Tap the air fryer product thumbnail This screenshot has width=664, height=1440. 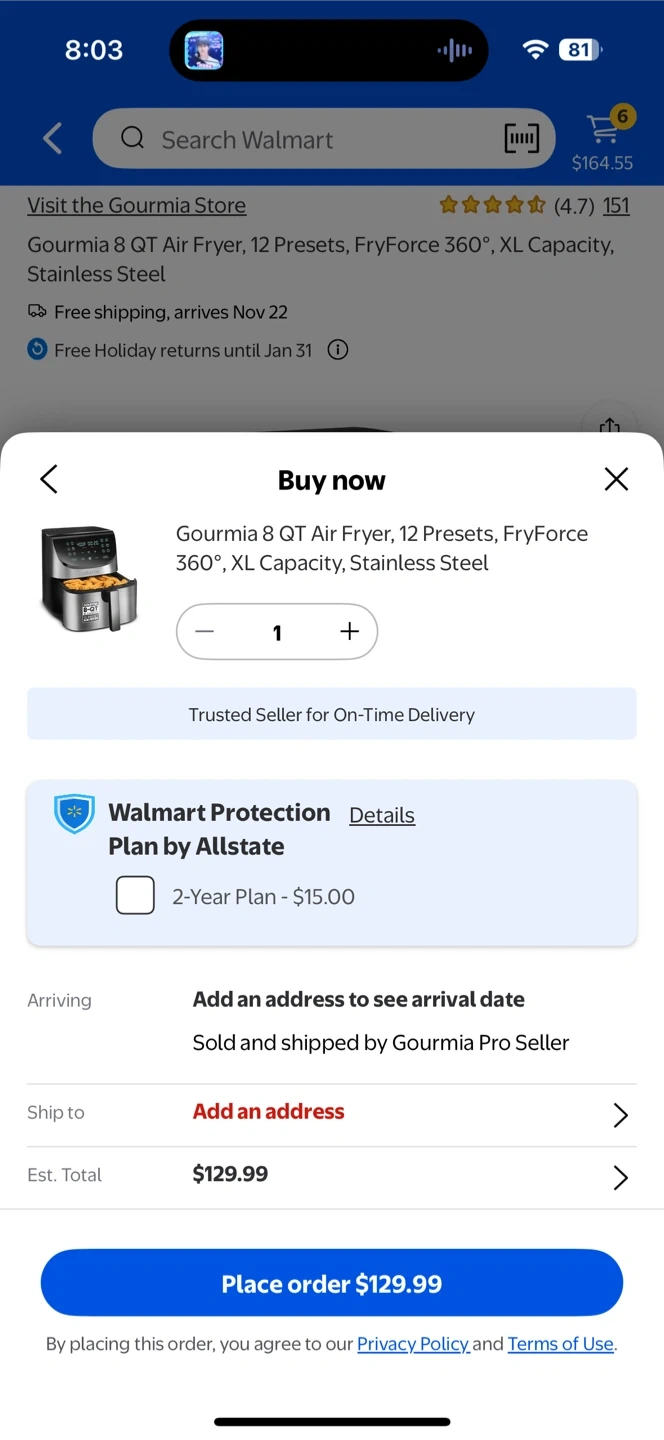click(88, 579)
